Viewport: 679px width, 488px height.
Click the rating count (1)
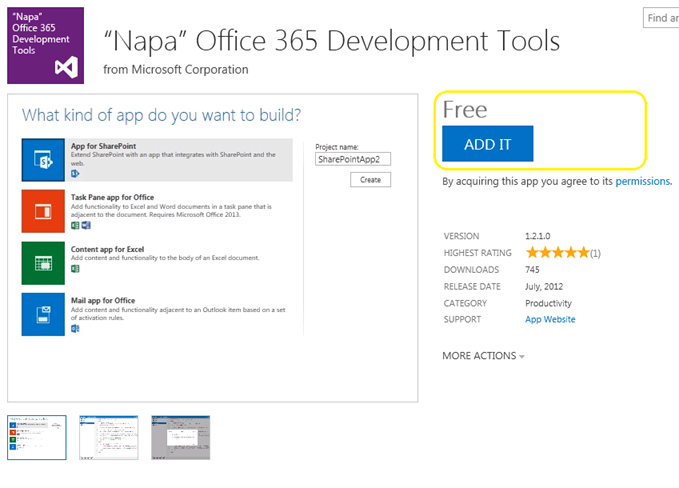[595, 253]
